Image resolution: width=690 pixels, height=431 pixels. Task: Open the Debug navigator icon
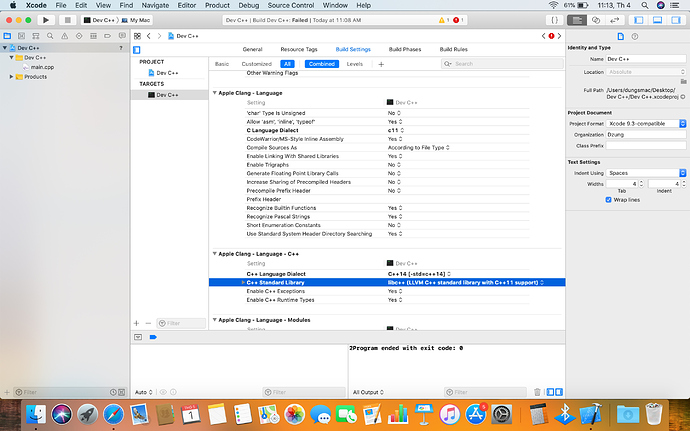point(93,36)
